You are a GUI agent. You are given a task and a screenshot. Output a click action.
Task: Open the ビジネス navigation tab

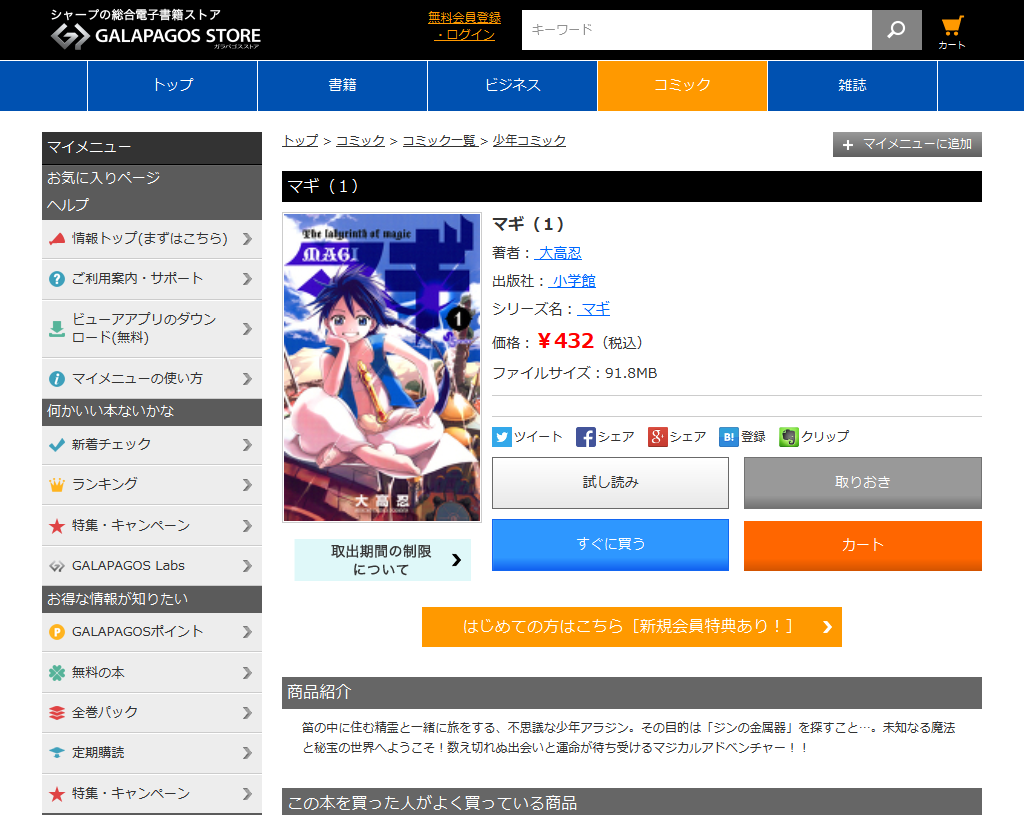(513, 86)
